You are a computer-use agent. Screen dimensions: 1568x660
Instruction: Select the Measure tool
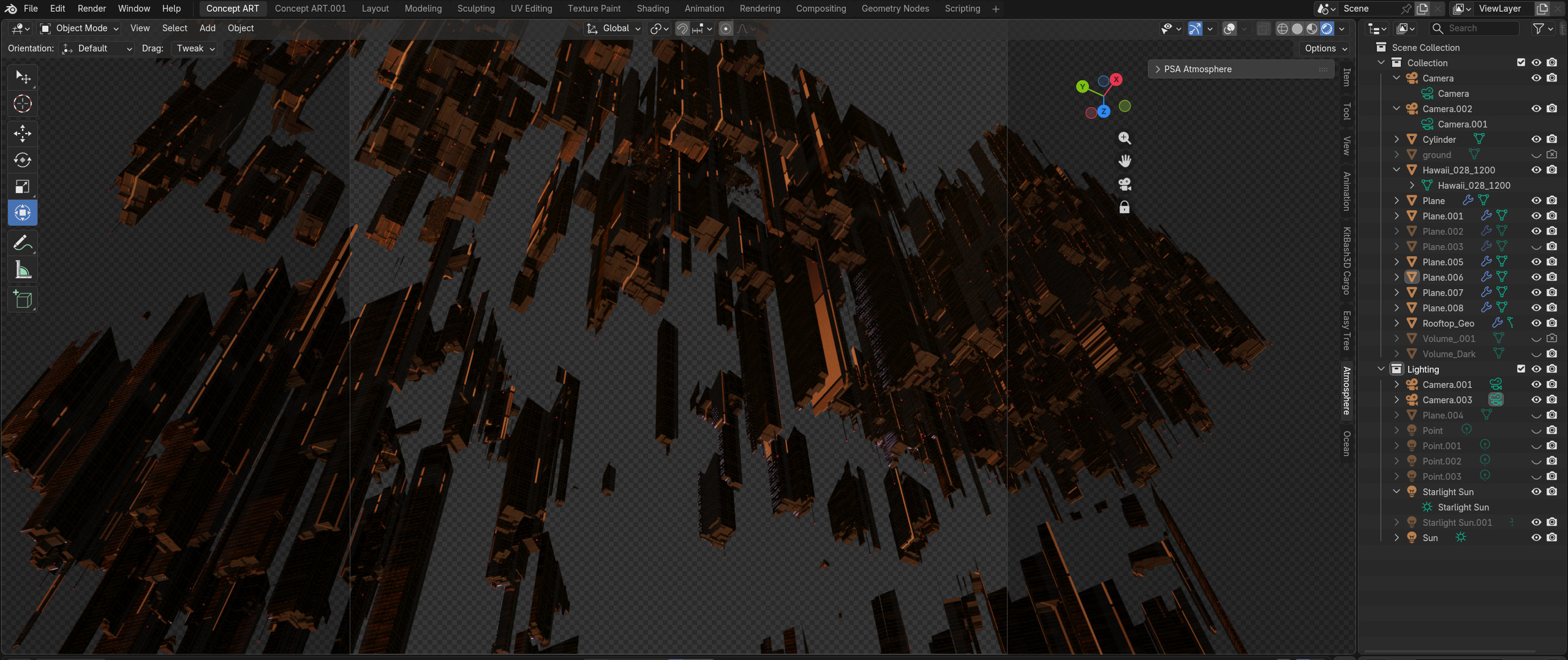23,269
